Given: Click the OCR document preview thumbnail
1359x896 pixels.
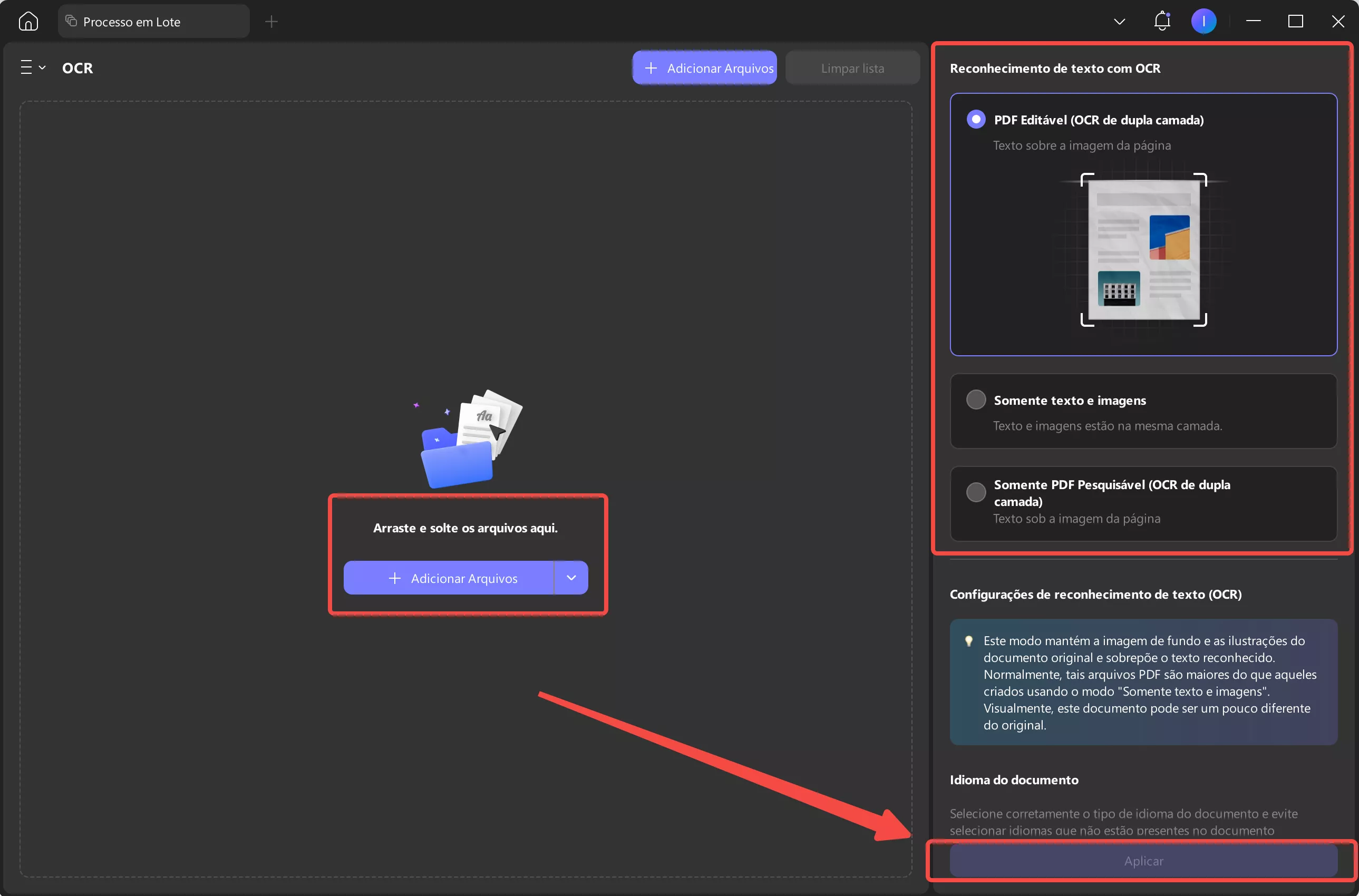Looking at the screenshot, I should coord(1143,250).
